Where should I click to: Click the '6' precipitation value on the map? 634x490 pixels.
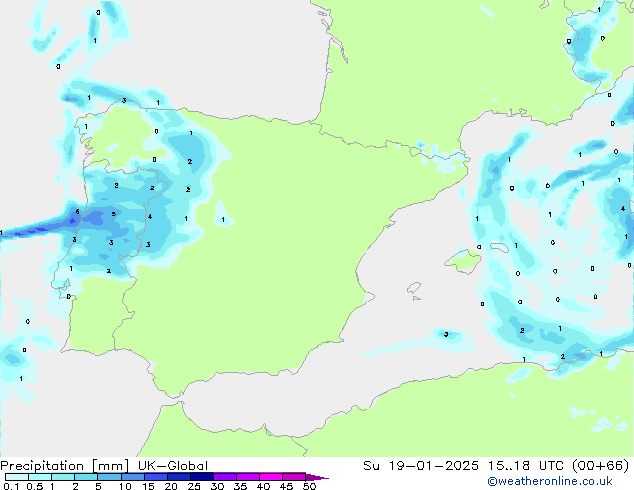[x=78, y=211]
